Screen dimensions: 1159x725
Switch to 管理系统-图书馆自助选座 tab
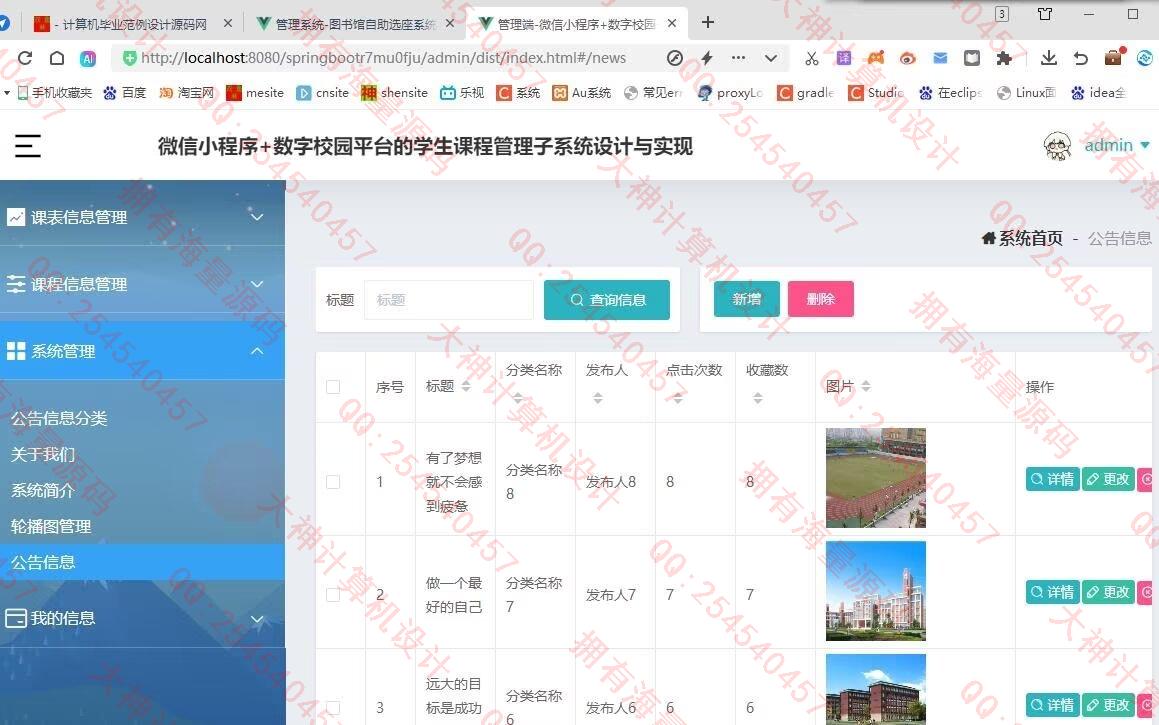(357, 24)
